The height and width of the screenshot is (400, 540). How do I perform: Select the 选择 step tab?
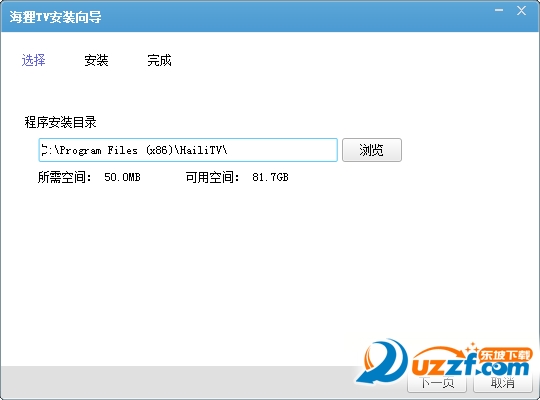[x=33, y=60]
